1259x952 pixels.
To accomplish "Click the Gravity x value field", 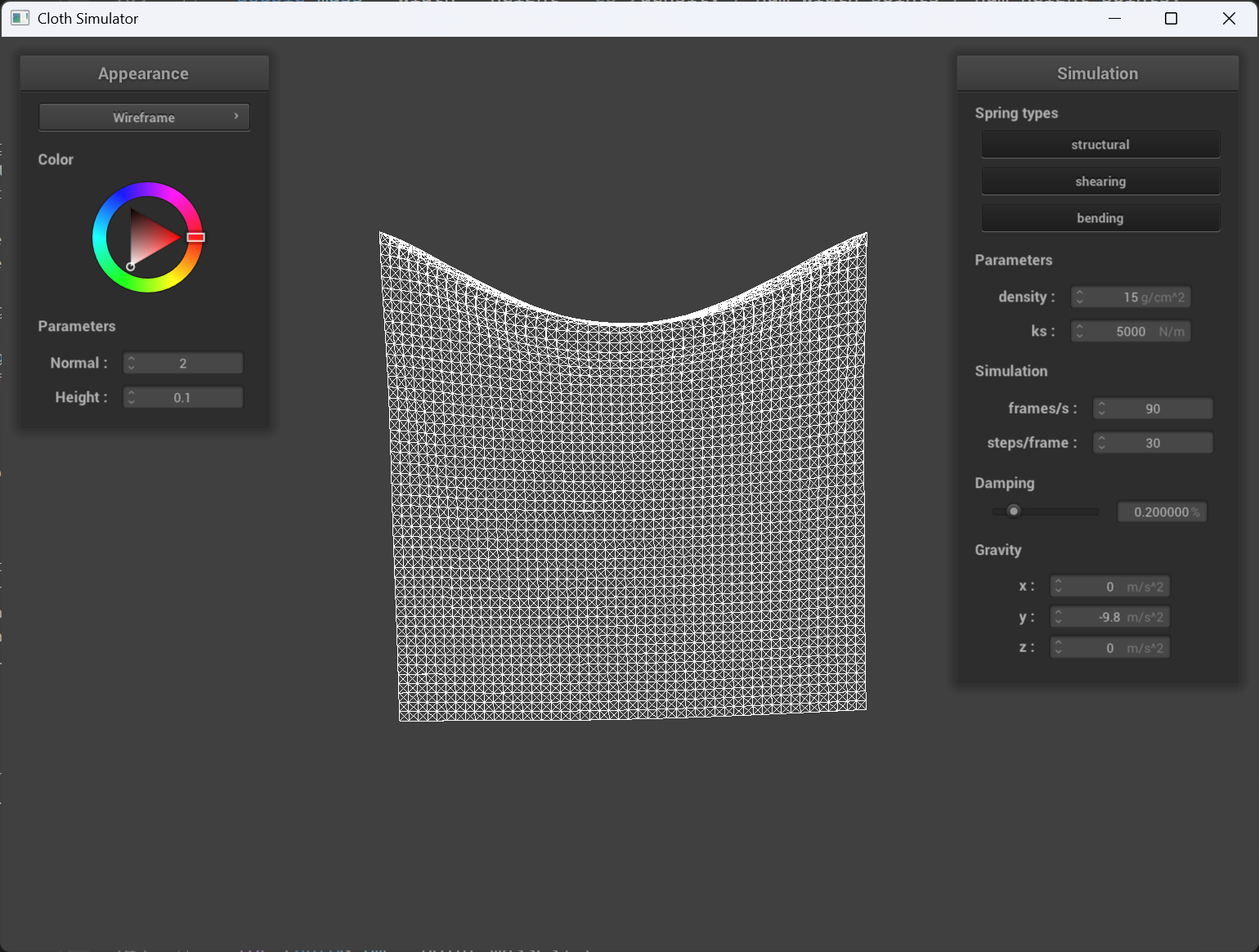I will pos(1110,587).
